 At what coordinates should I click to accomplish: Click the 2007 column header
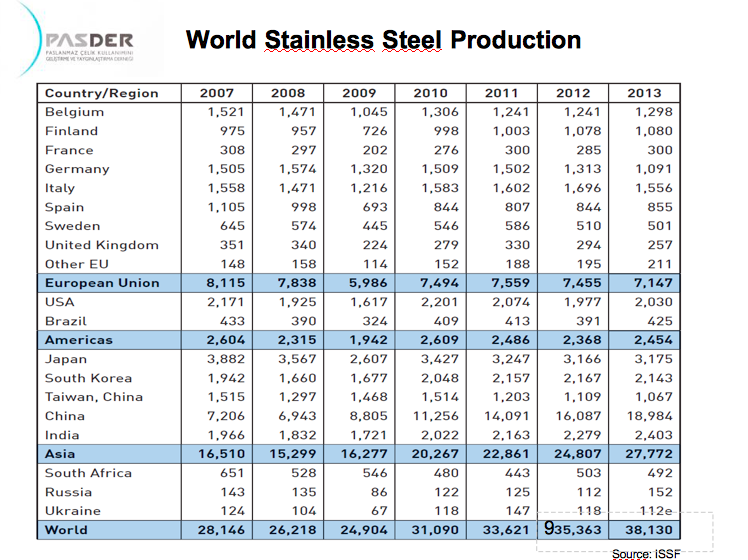[217, 93]
